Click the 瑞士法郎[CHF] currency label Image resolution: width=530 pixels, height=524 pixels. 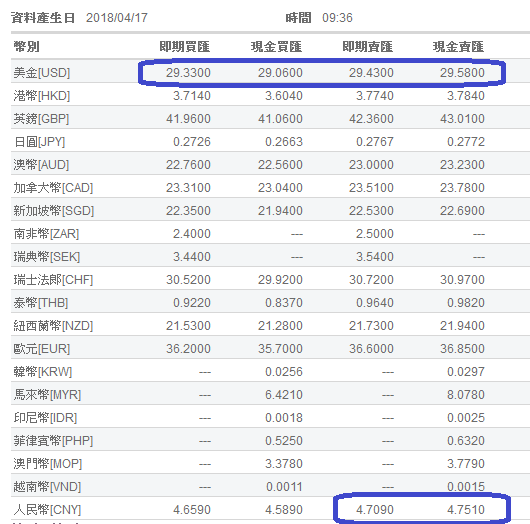53,280
